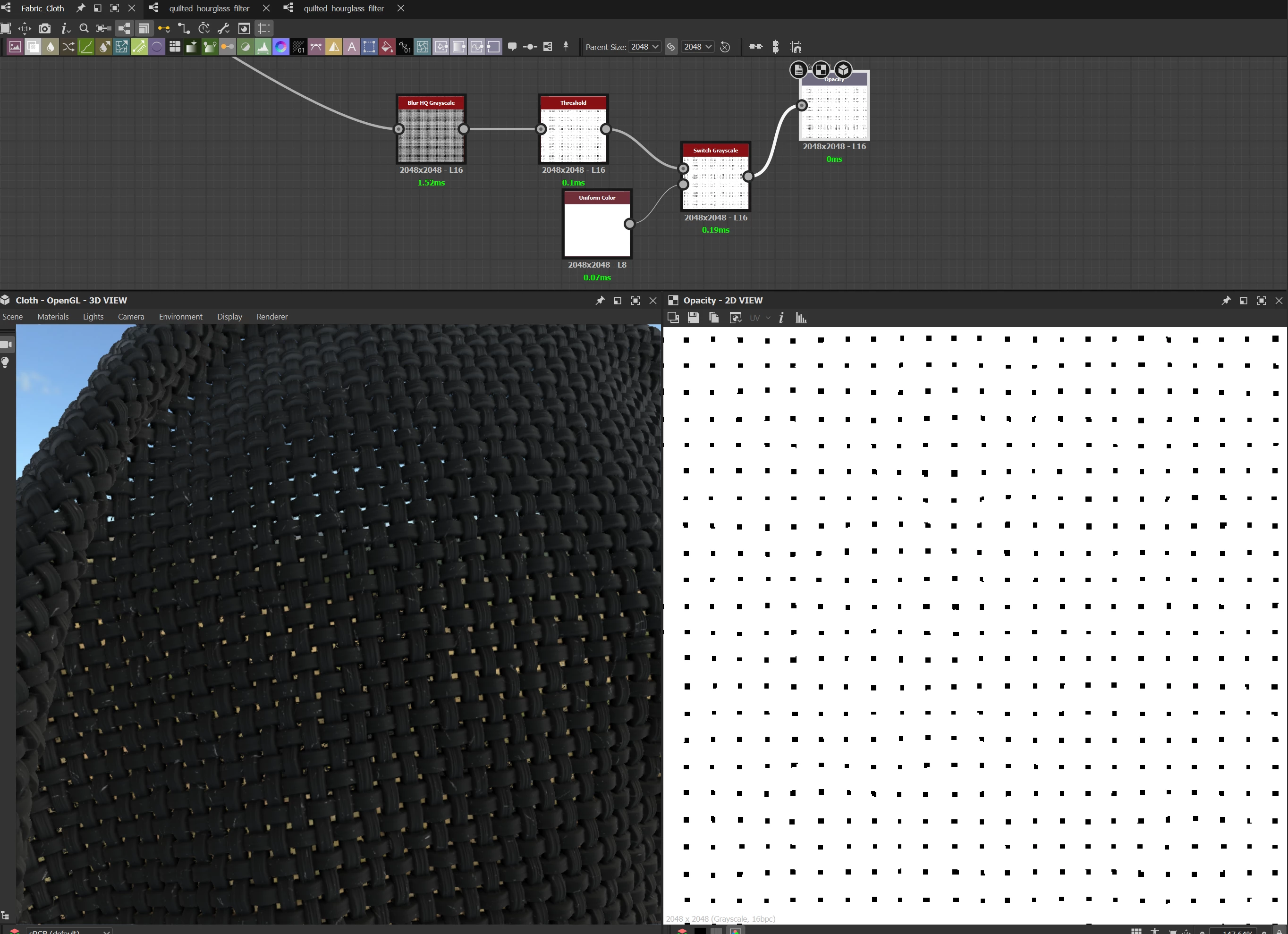Click the Curve node icon in toolbar
1288x934 pixels.
pyautogui.click(x=86, y=47)
